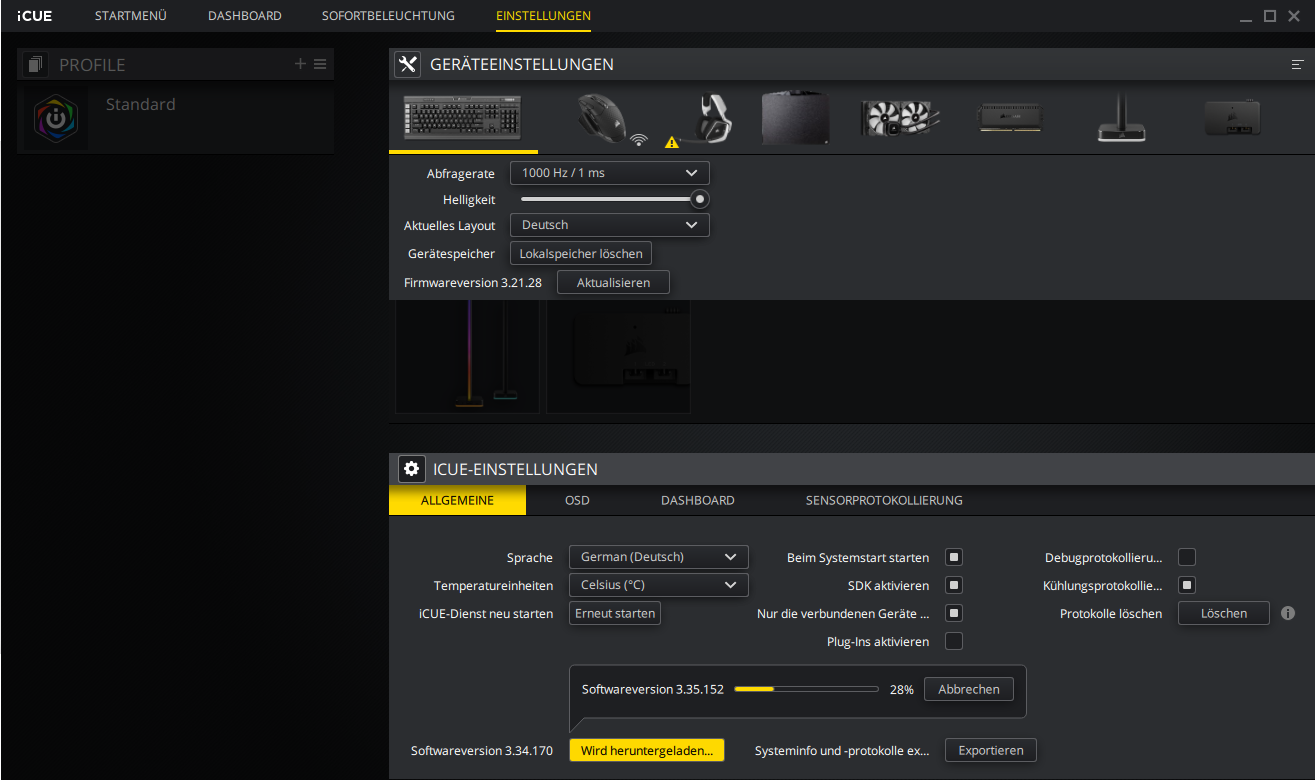1315x780 pixels.
Task: Click the Softwareversion 3.34.170 label
Action: (482, 750)
